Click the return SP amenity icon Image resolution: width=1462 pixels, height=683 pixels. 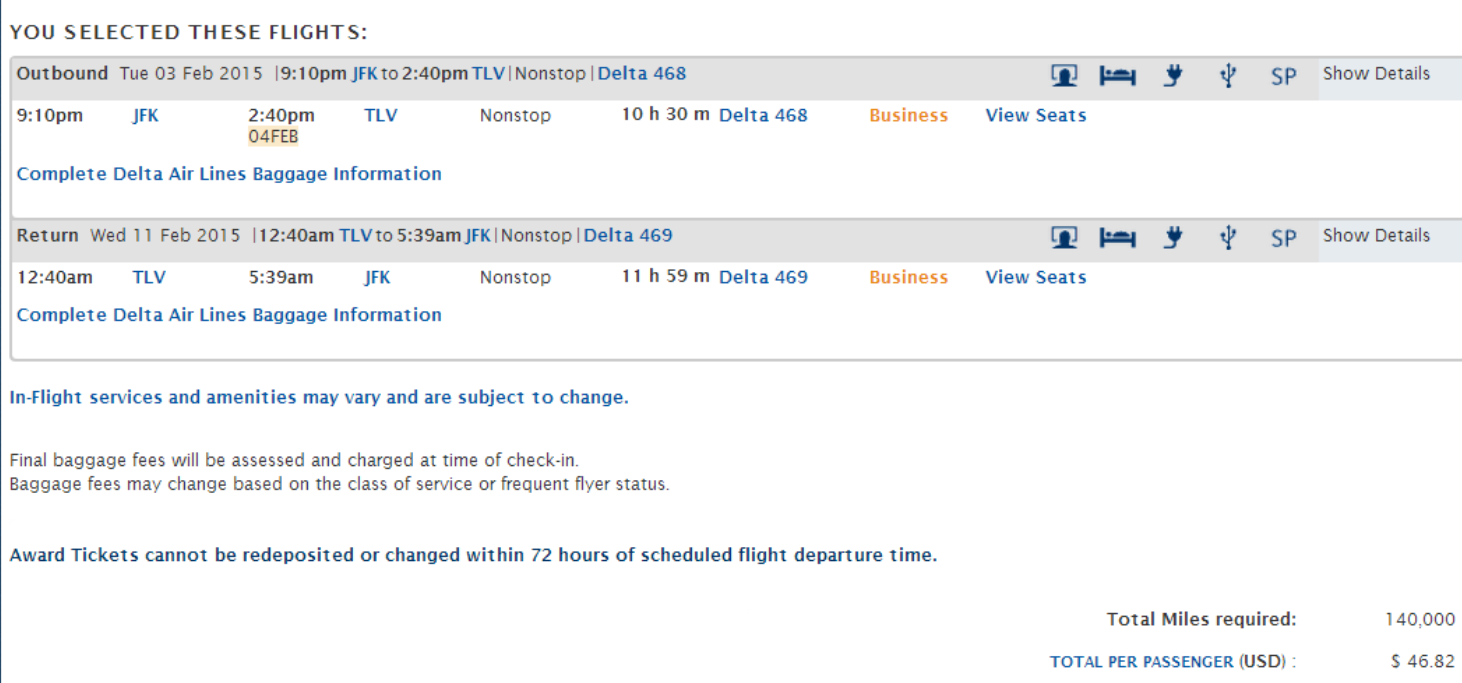coord(1283,238)
